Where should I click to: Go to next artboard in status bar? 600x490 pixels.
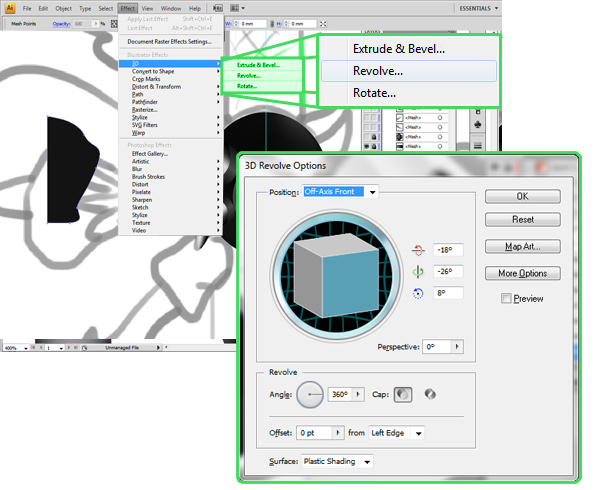[69, 348]
